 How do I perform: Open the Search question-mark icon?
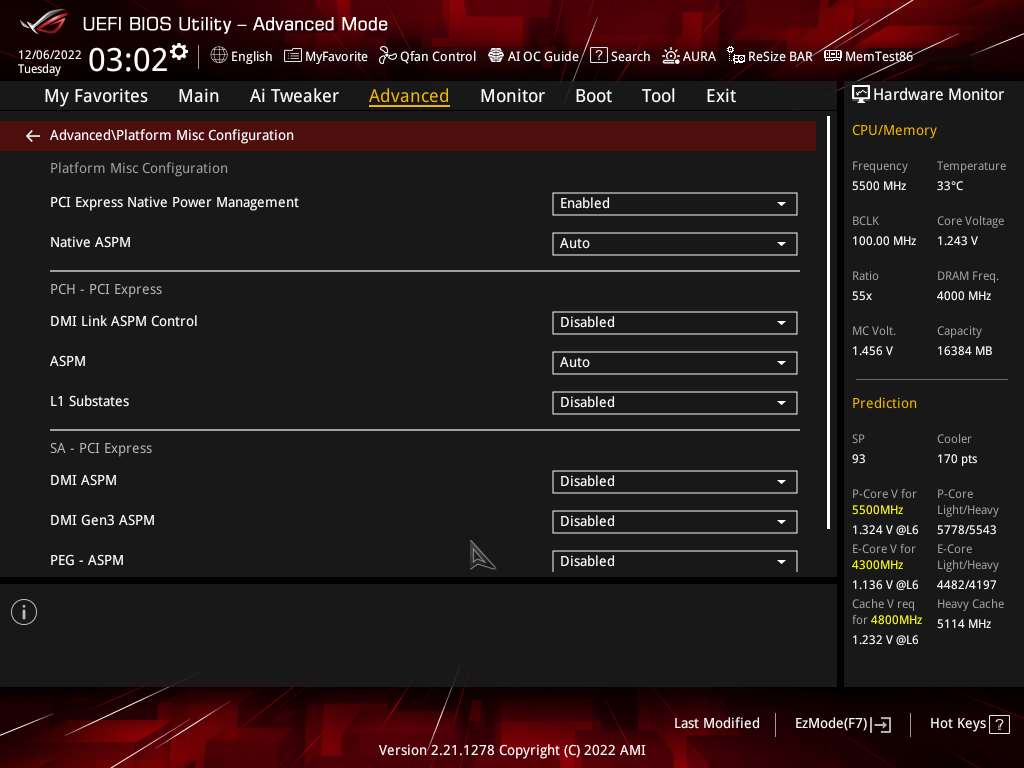598,56
